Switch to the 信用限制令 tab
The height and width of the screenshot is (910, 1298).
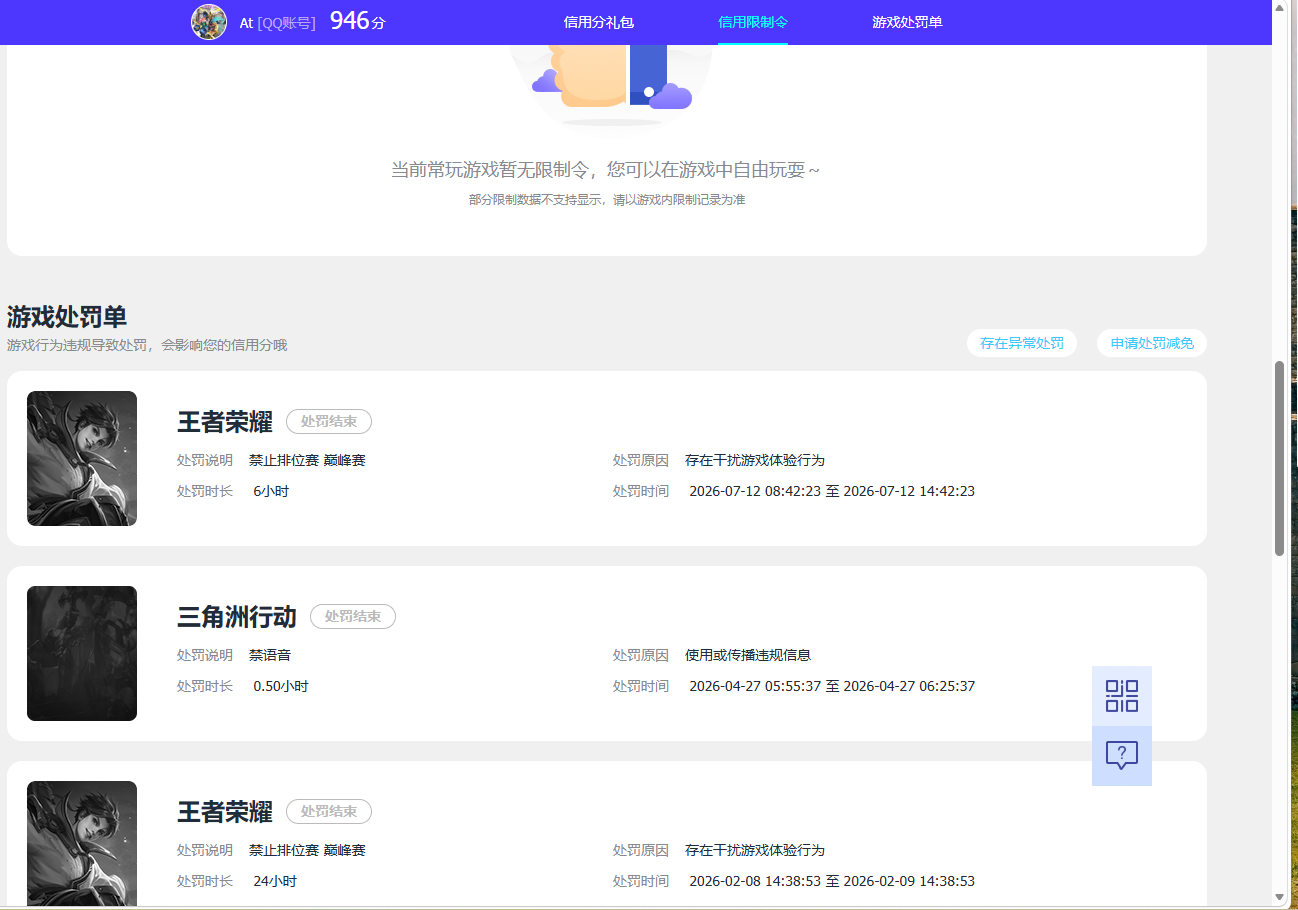(752, 22)
